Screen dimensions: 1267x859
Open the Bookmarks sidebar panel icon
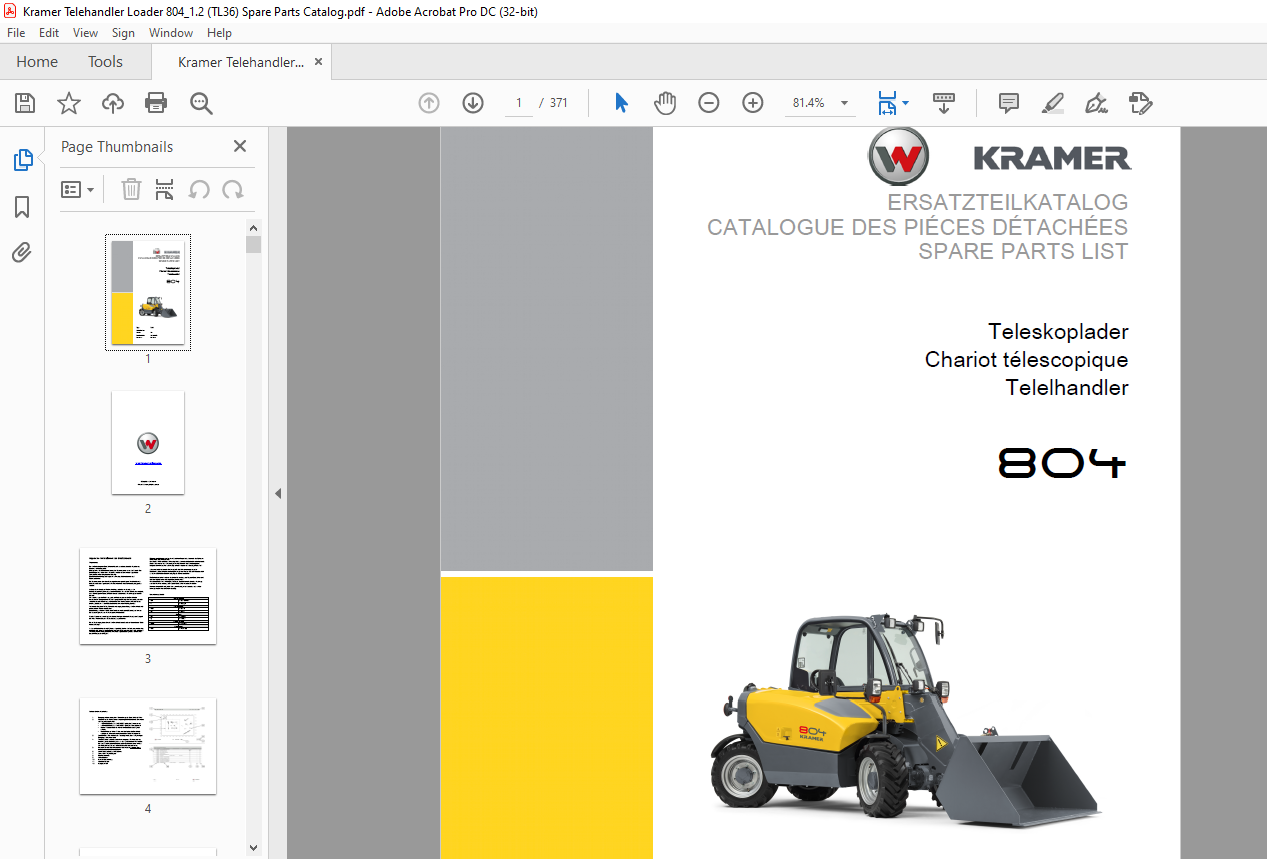pos(22,207)
